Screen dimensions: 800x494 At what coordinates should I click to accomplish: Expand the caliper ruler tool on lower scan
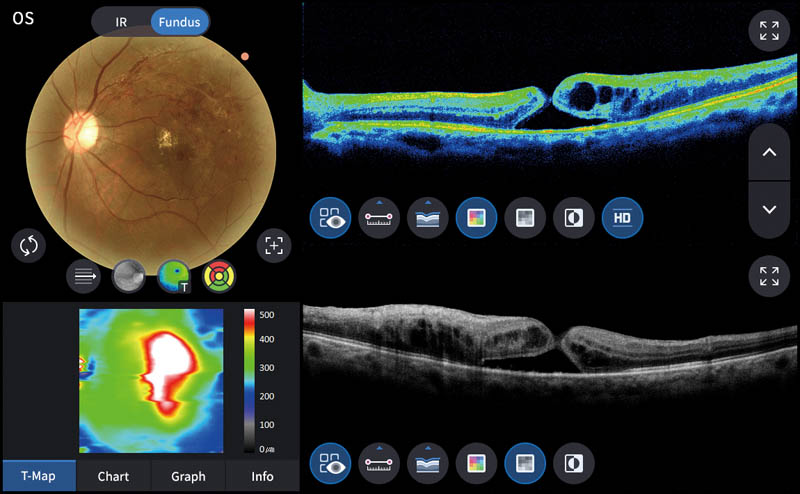379,462
